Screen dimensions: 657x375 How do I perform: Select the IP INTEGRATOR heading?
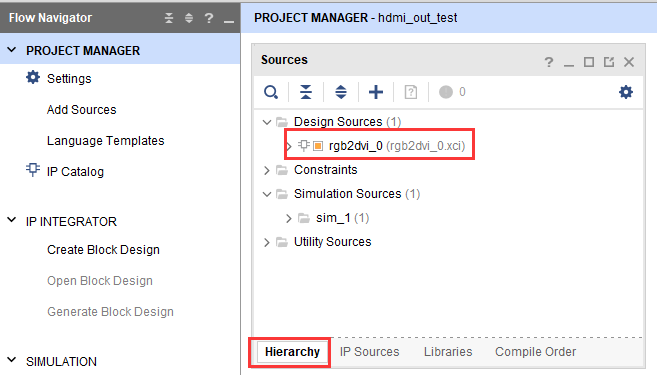tap(71, 222)
